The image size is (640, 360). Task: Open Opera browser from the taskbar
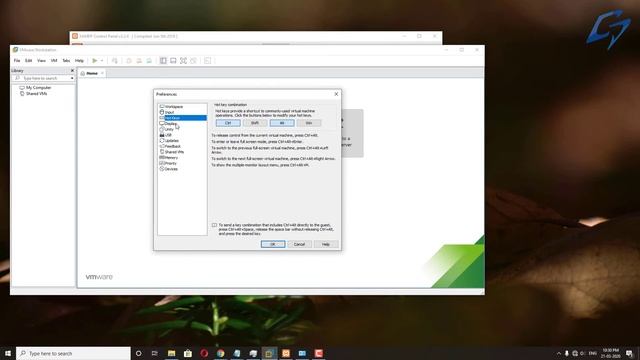[204, 353]
